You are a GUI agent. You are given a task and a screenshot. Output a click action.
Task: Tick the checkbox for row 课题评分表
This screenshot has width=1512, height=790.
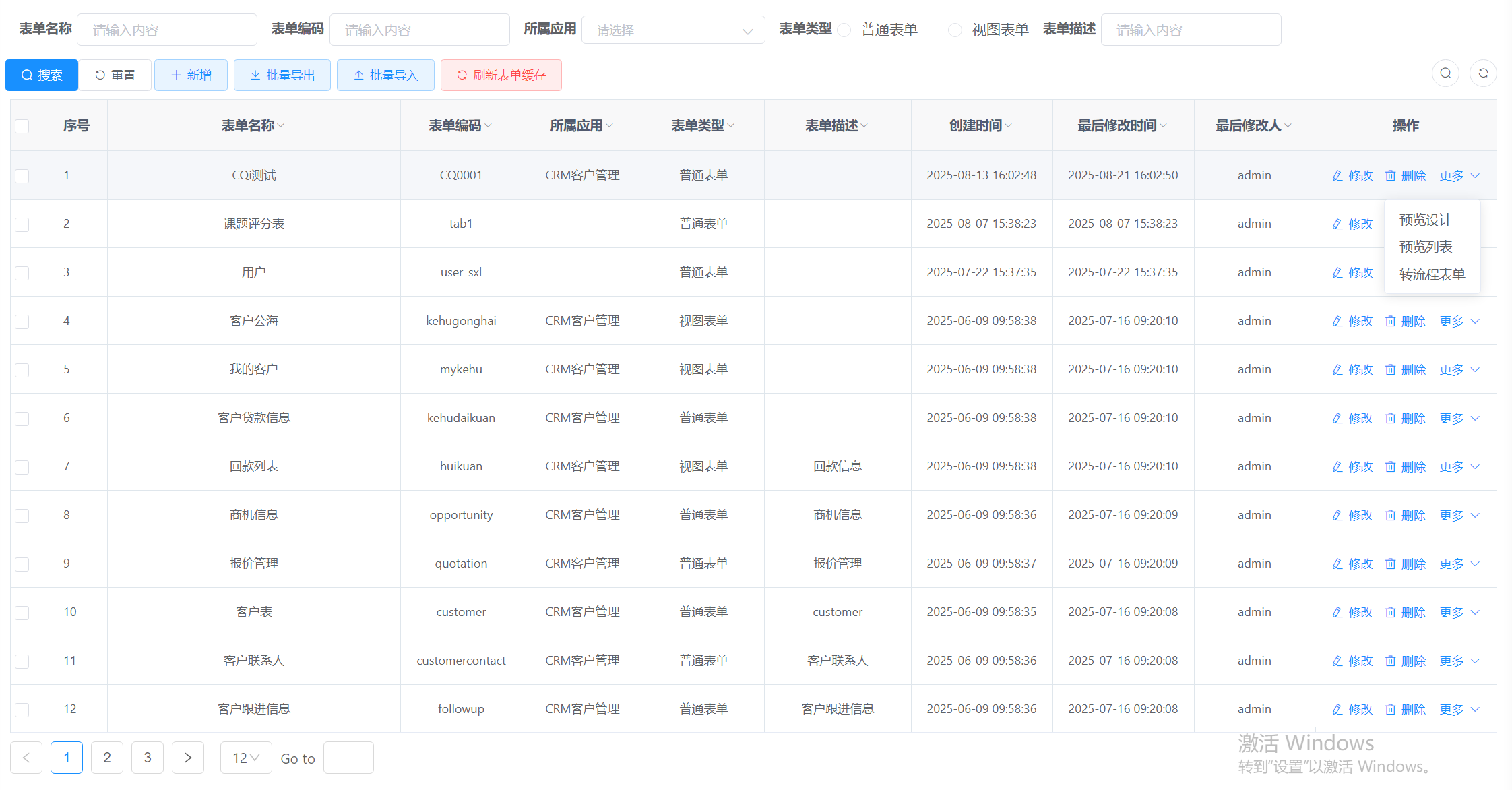[x=22, y=224]
